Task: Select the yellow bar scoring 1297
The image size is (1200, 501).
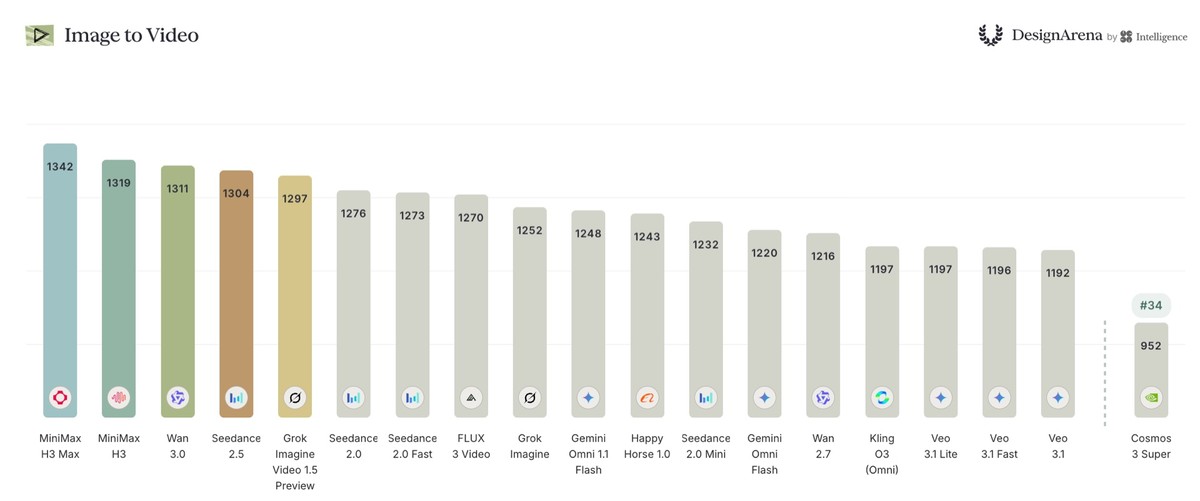Action: [x=295, y=296]
